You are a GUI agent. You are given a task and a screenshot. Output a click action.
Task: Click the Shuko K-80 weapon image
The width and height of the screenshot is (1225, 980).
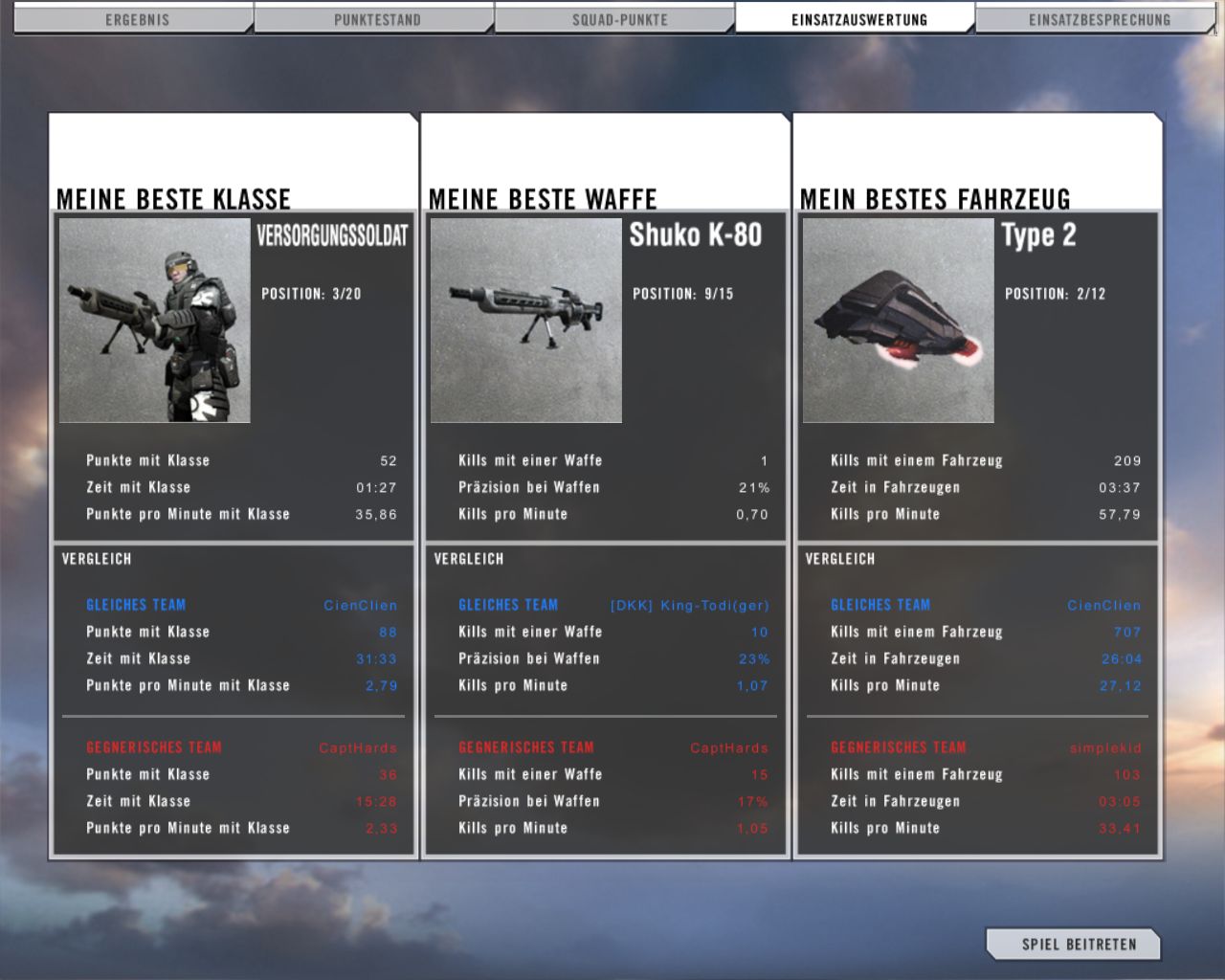click(x=526, y=321)
